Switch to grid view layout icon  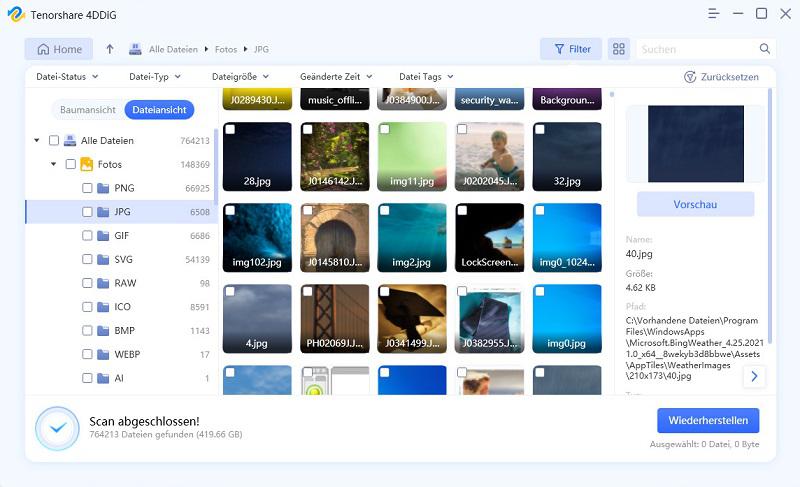click(x=618, y=49)
